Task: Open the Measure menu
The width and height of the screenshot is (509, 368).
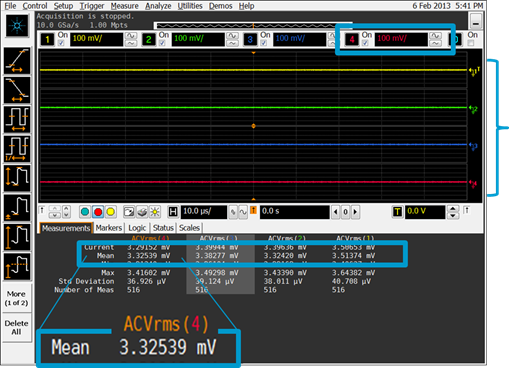Action: point(125,6)
